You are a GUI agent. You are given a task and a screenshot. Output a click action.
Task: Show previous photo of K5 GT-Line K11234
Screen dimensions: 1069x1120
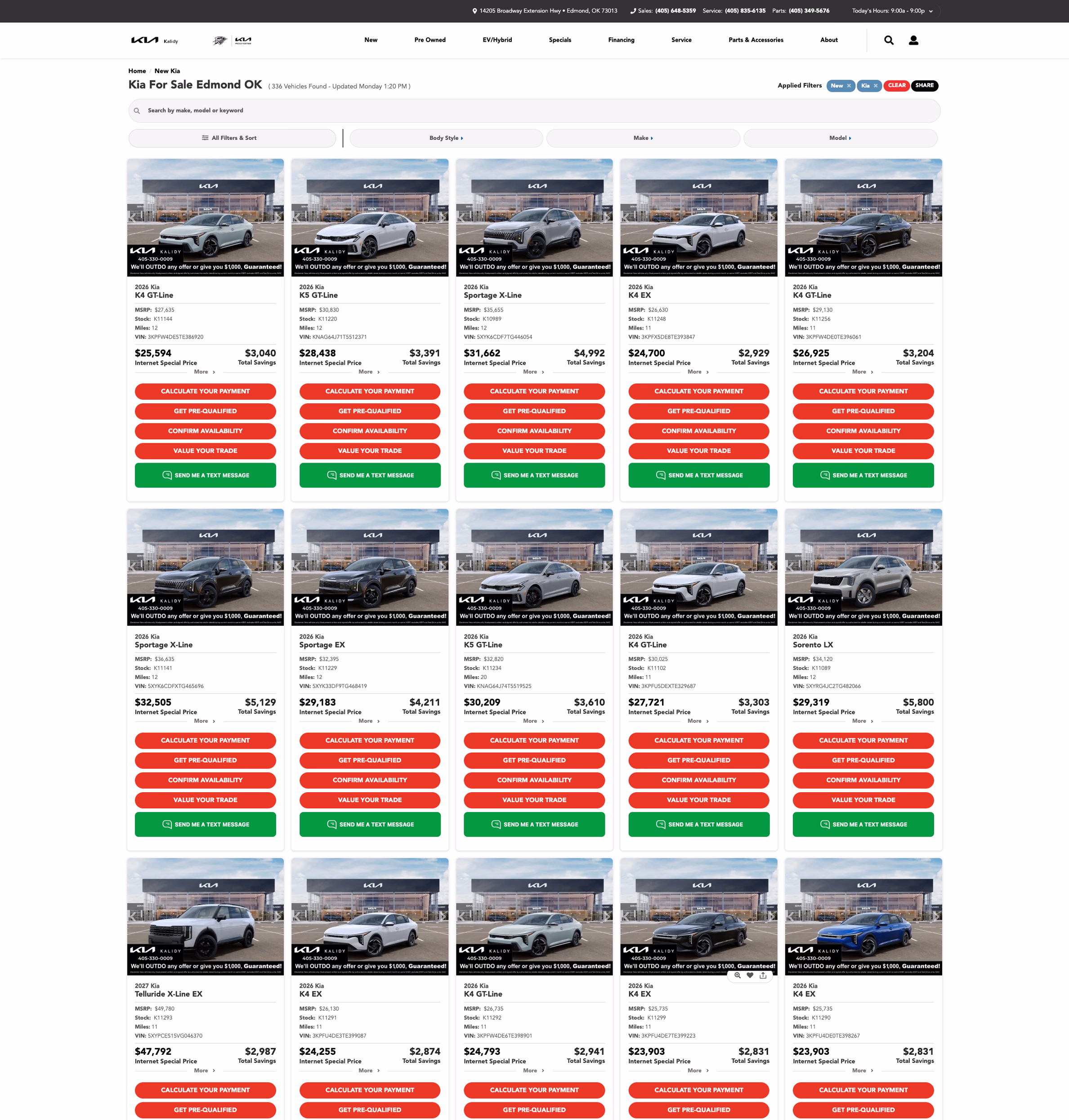(462, 566)
